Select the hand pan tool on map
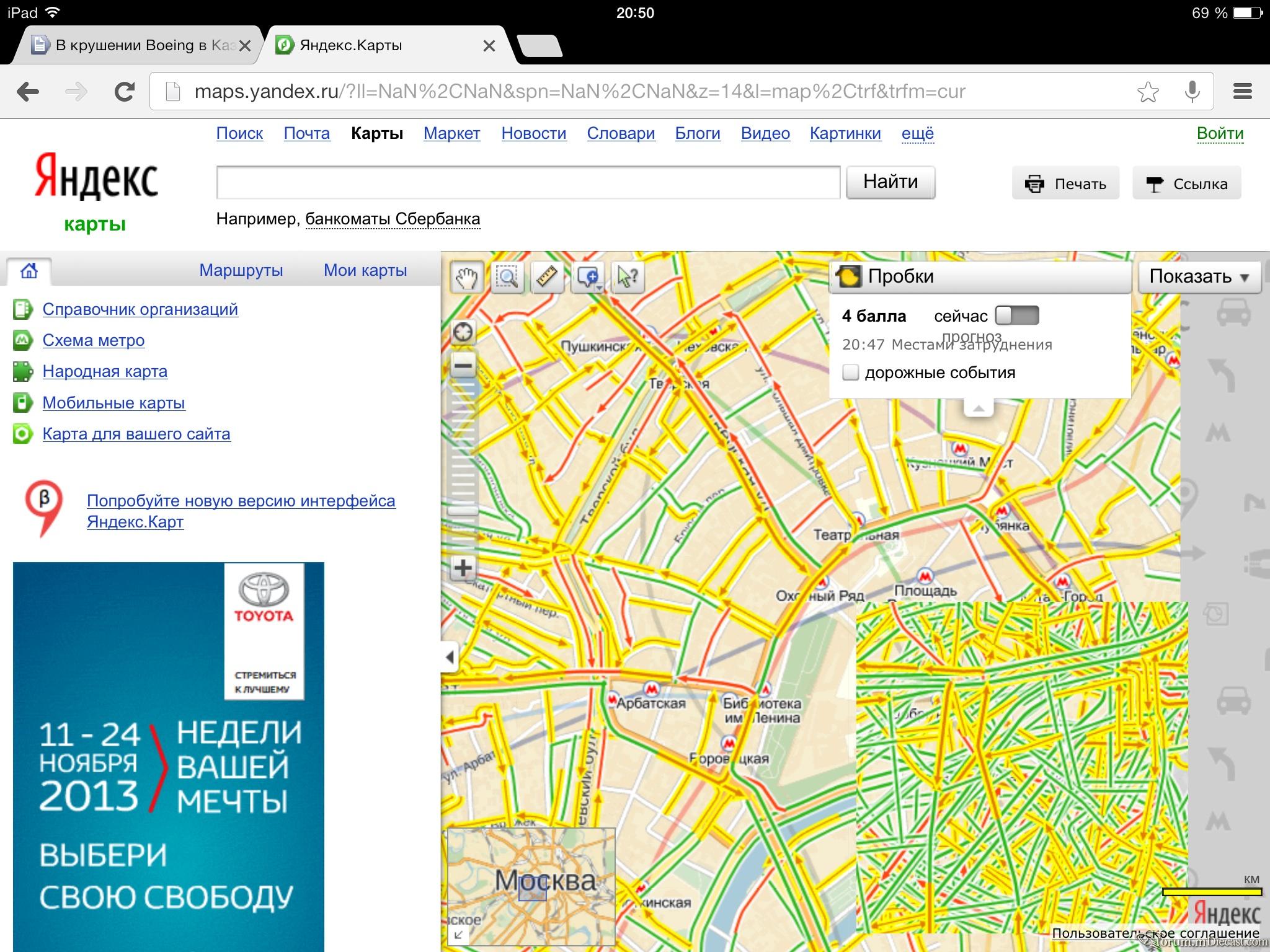The image size is (1270, 952). pyautogui.click(x=466, y=277)
